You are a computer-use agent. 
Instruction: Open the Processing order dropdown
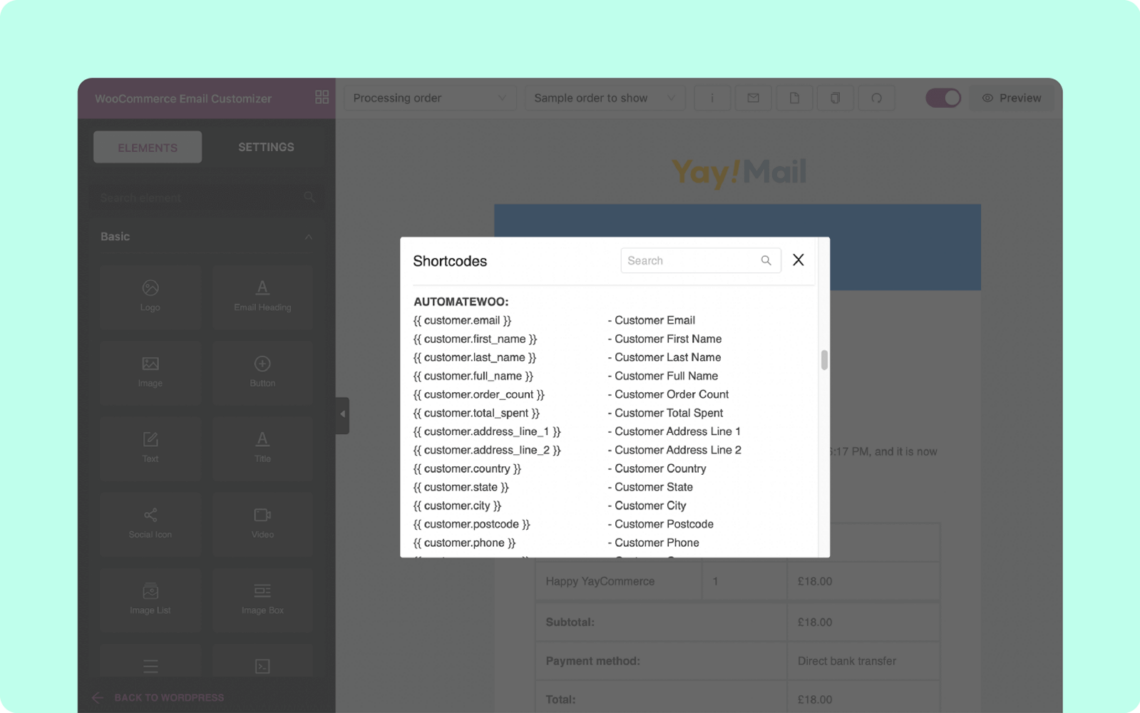coord(430,97)
